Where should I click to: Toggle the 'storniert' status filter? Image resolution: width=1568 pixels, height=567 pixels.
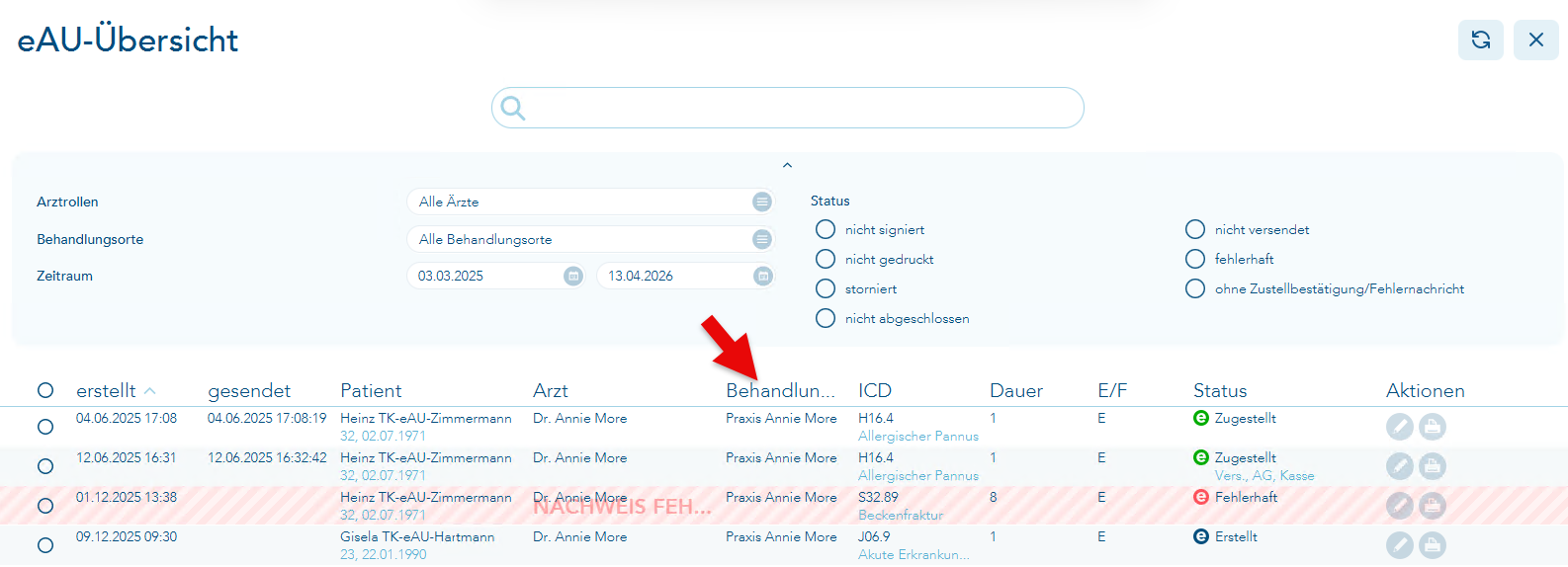(x=826, y=288)
